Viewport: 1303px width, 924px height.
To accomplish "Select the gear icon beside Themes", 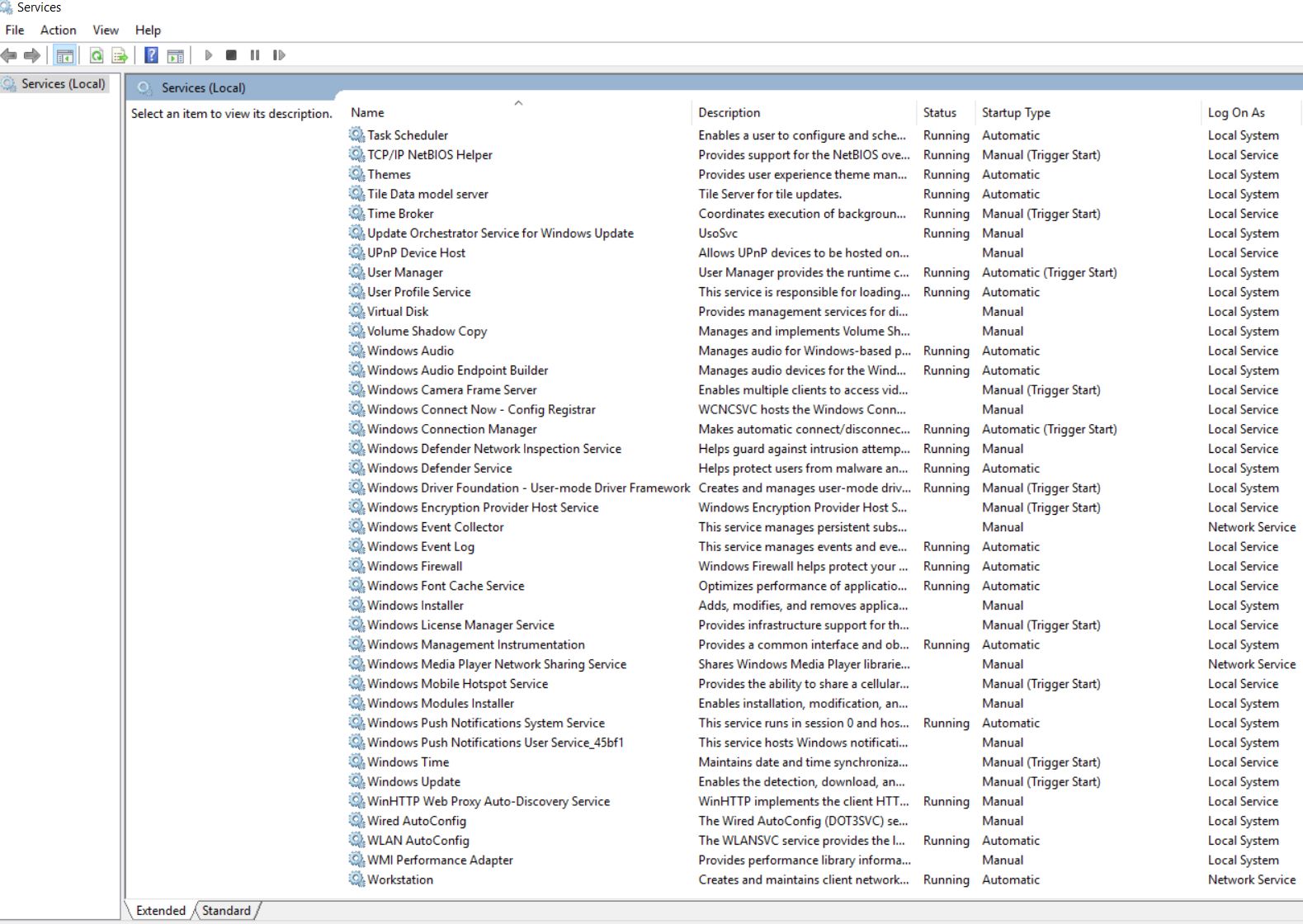I will point(356,174).
